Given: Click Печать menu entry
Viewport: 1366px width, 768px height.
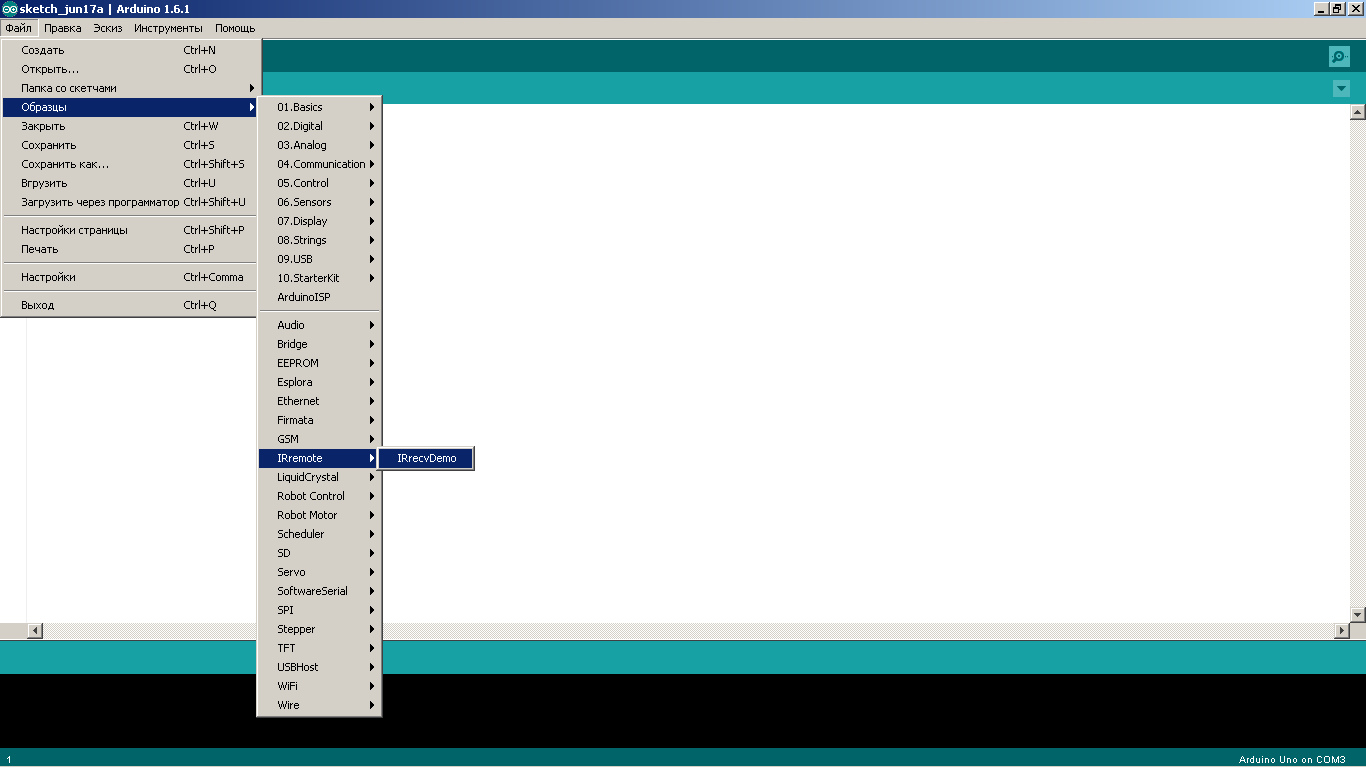Looking at the screenshot, I should (x=130, y=249).
